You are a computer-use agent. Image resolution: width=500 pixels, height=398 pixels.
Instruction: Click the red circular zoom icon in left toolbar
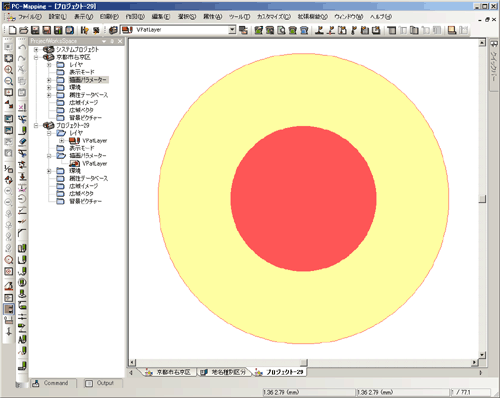tap(9, 260)
